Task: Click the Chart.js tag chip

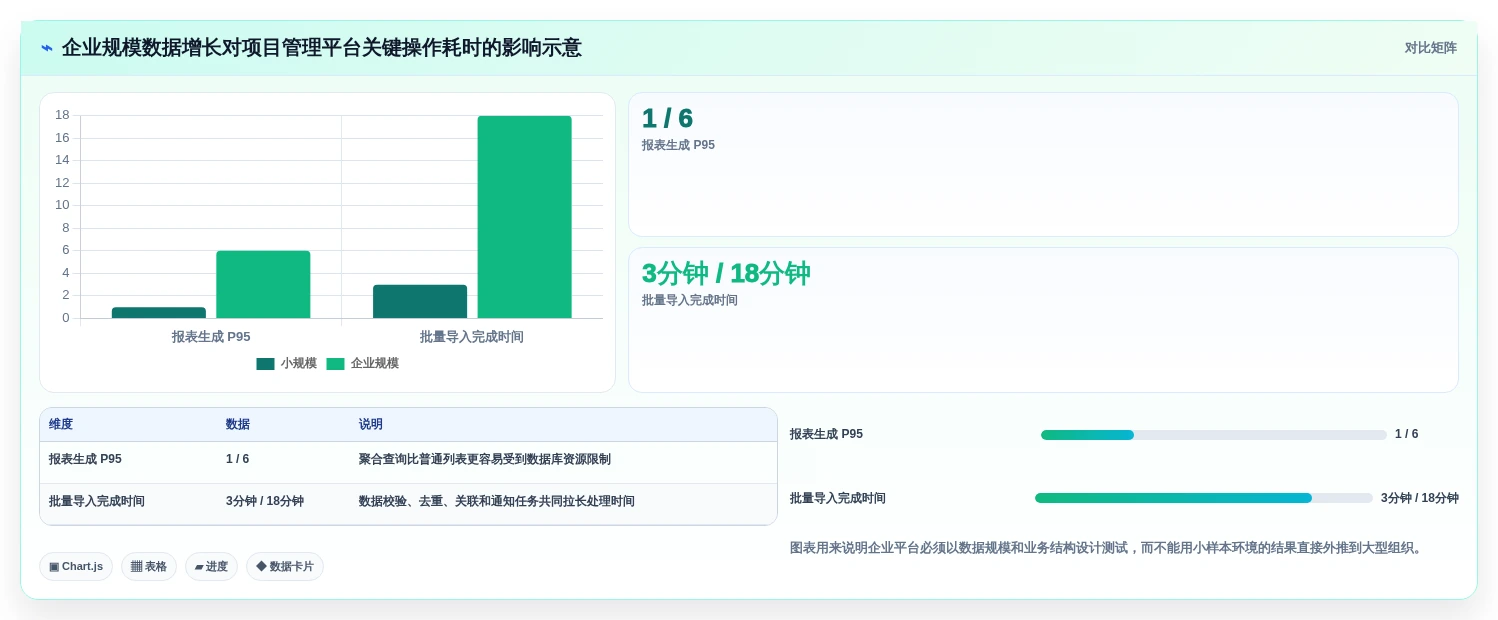Action: (x=76, y=567)
